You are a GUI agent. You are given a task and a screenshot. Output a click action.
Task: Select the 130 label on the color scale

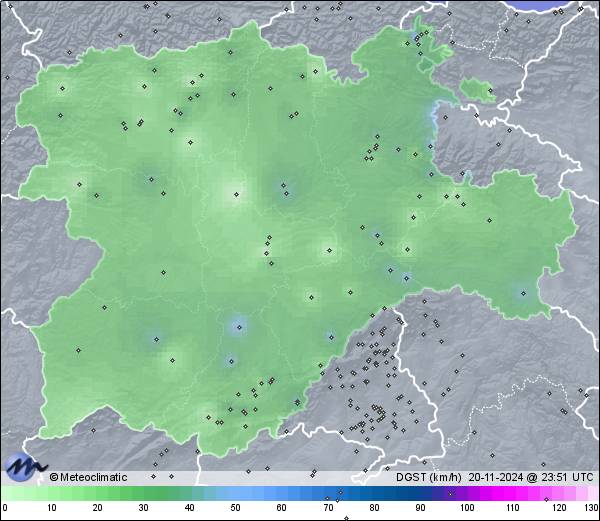592,508
